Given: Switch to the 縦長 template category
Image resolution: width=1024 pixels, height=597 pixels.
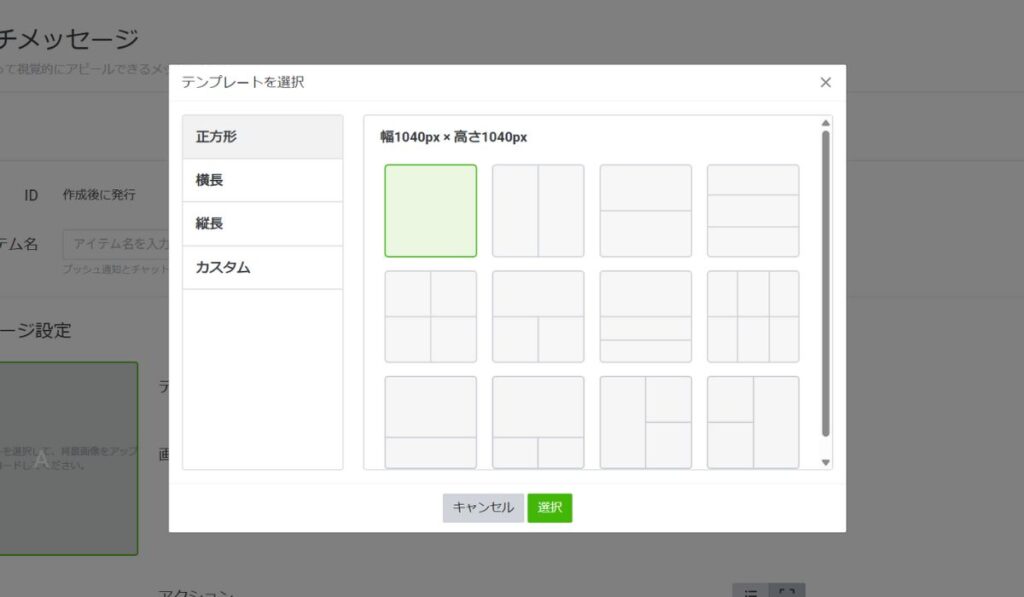Looking at the screenshot, I should coord(262,224).
